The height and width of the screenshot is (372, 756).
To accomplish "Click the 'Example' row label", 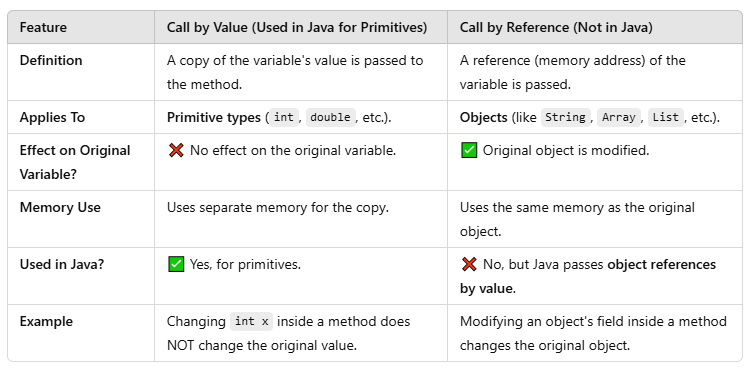I will click(46, 321).
